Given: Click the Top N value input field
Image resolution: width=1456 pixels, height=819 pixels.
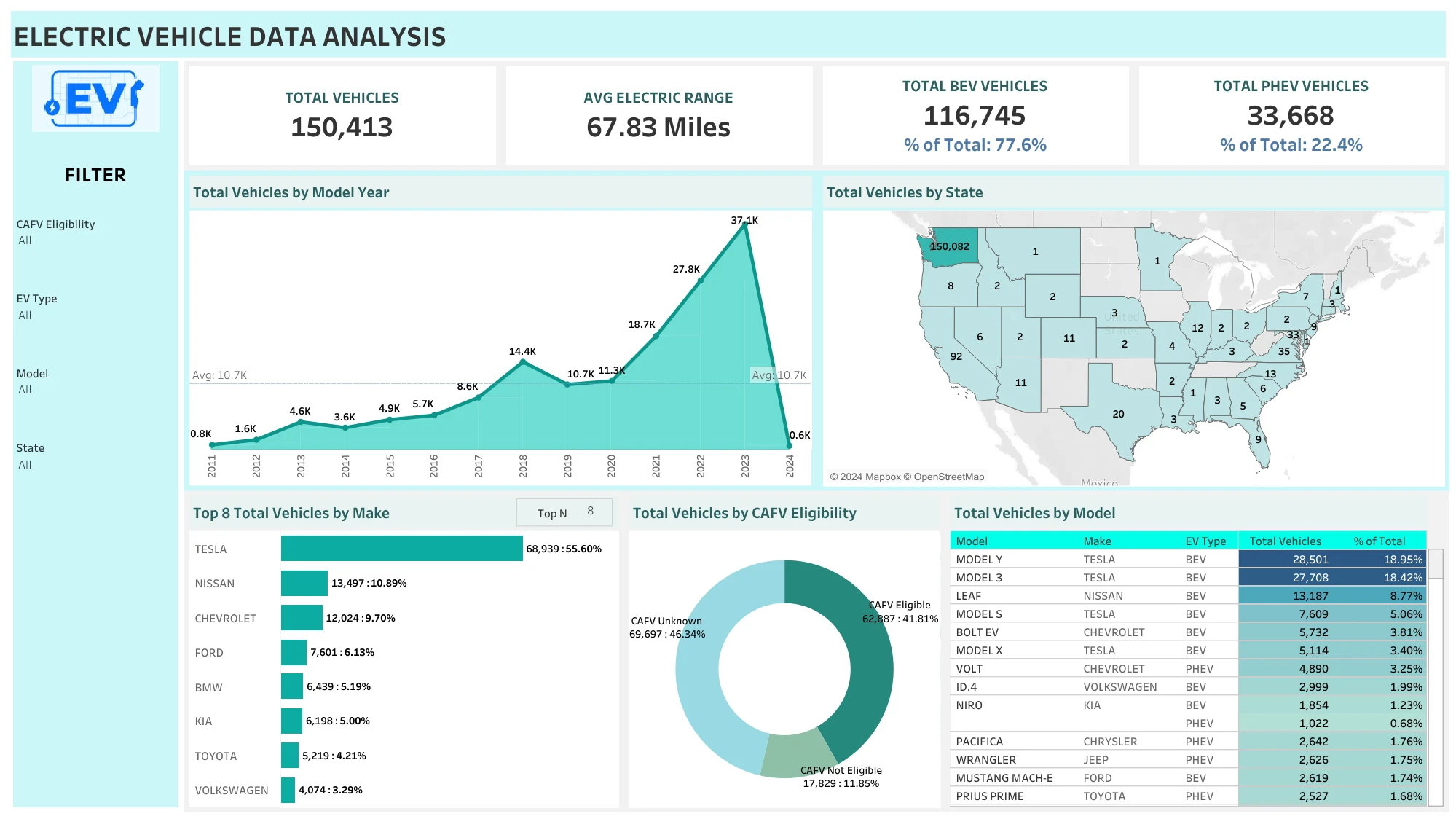Looking at the screenshot, I should [x=590, y=512].
